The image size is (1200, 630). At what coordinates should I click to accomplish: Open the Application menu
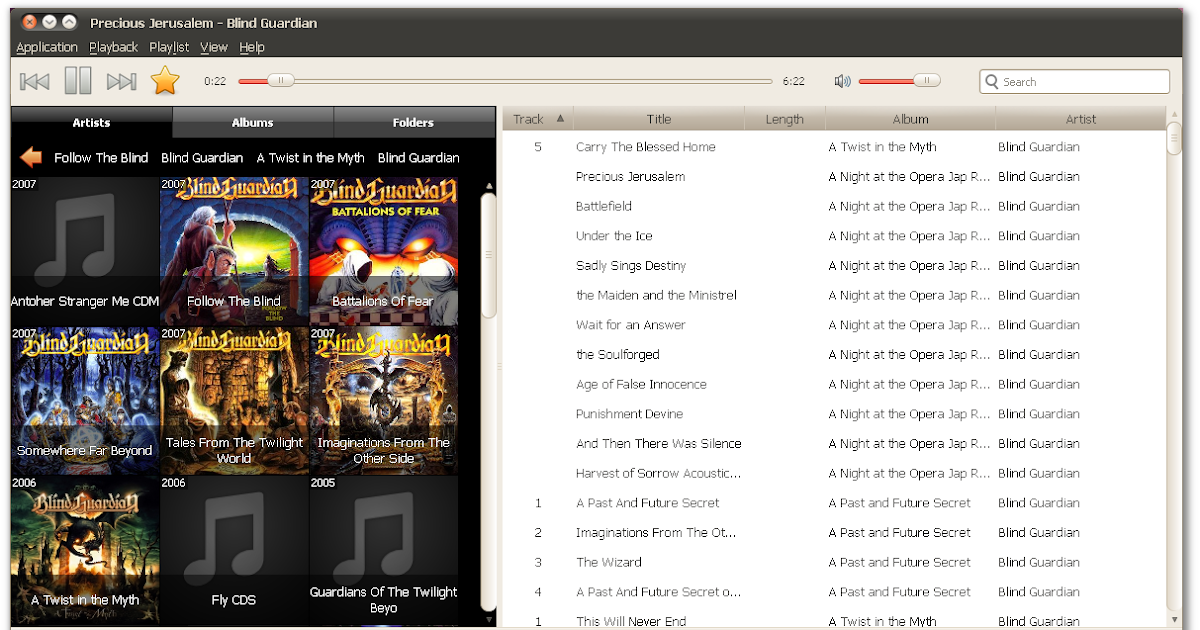coord(47,47)
